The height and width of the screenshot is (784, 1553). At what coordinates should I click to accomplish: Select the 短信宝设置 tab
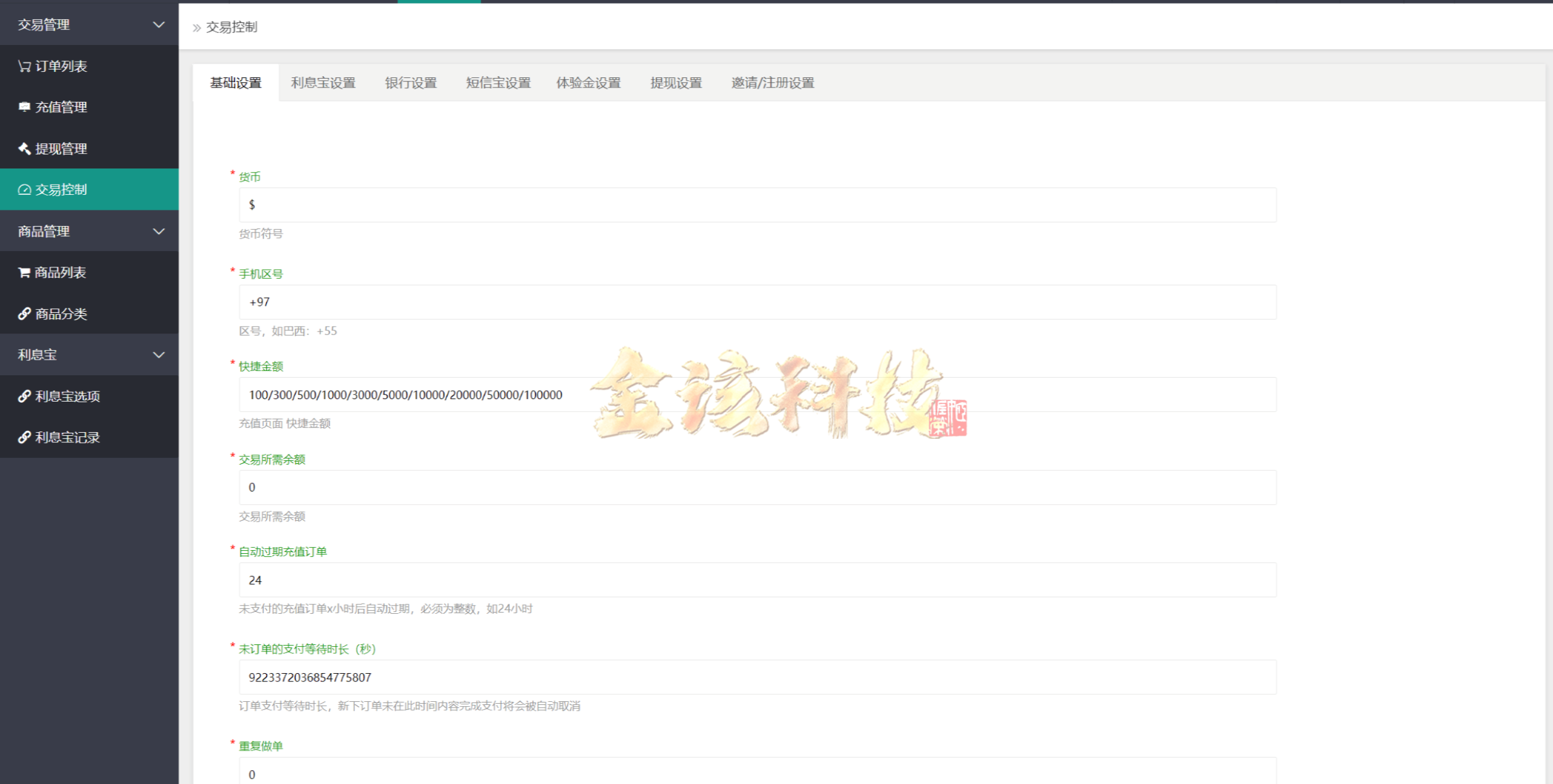pos(498,83)
